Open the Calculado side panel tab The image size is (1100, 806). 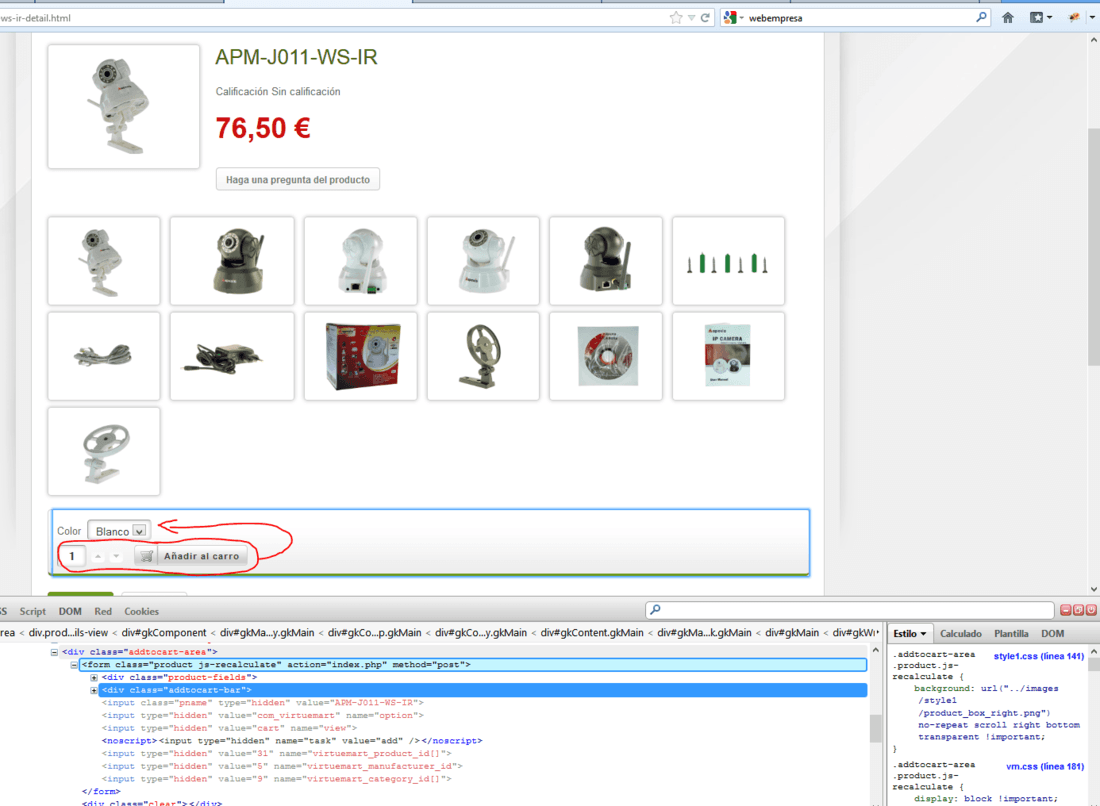(x=960, y=633)
